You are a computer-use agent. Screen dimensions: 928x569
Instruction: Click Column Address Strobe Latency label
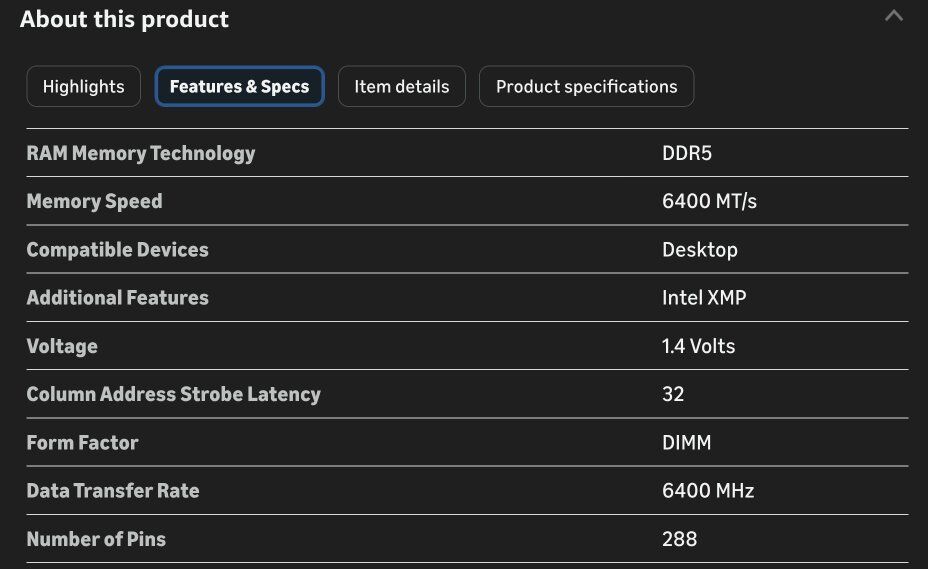[x=174, y=394]
